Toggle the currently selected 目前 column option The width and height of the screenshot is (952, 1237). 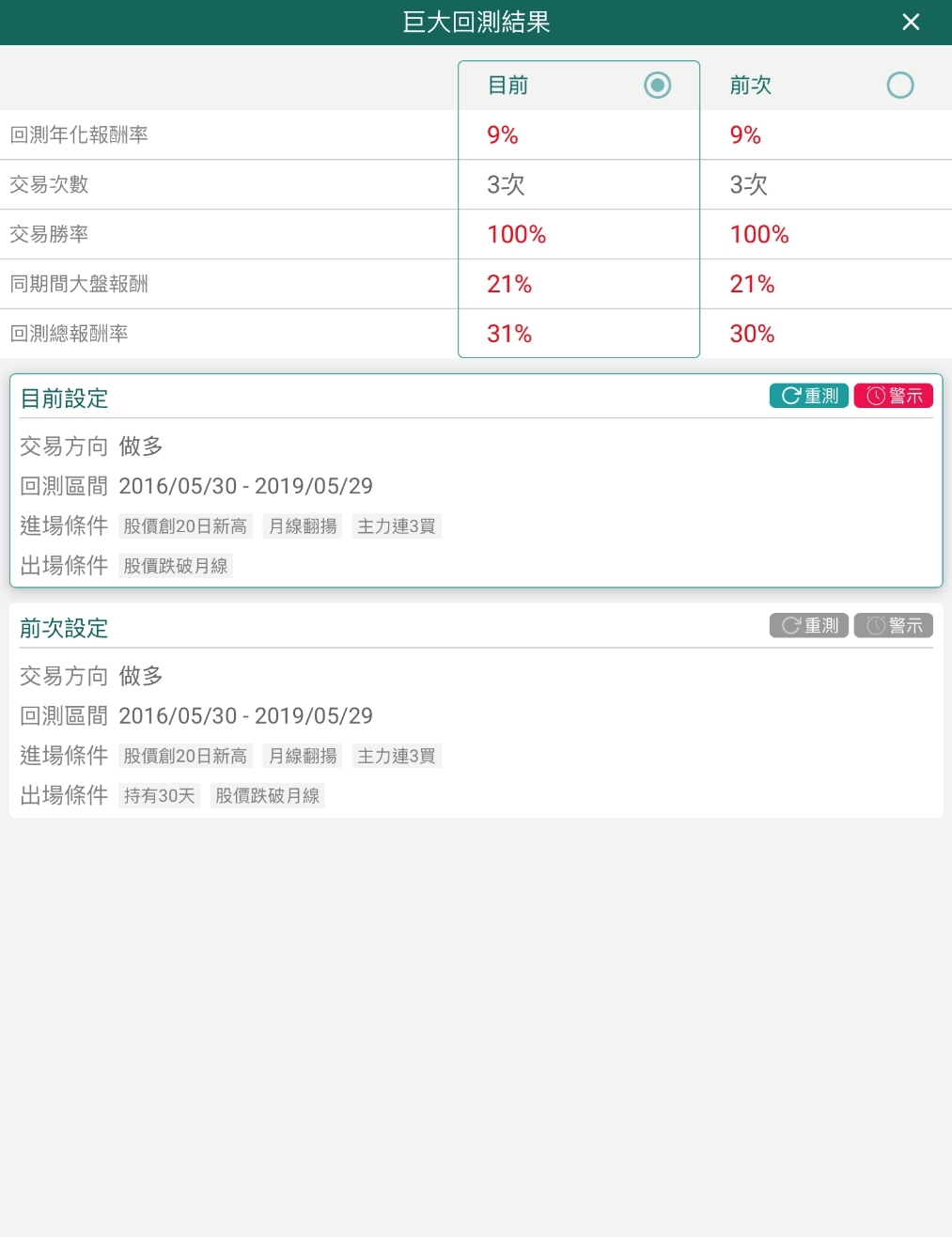point(657,85)
